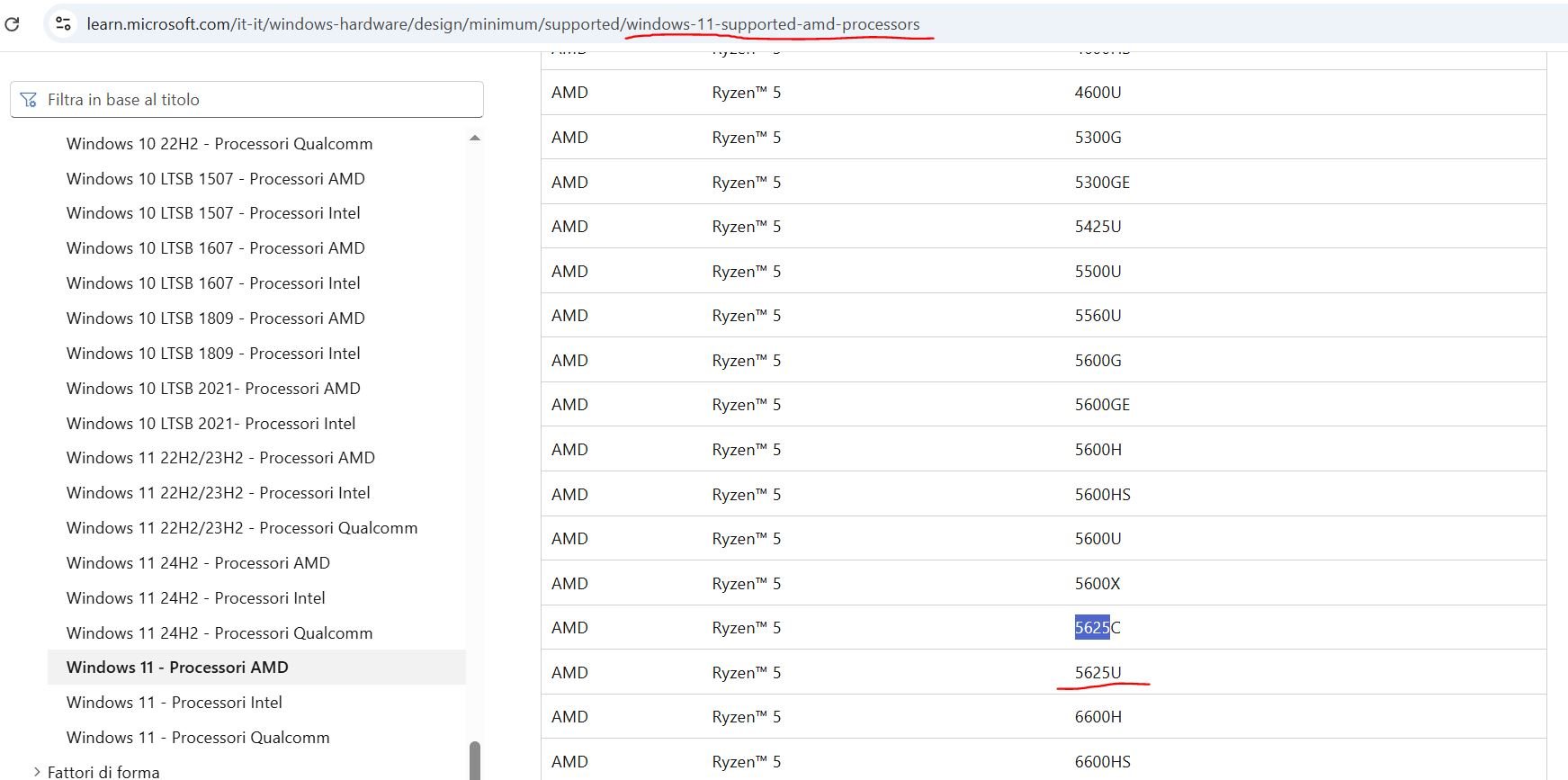Click the '5300GE' model cell
The width and height of the screenshot is (1568, 780).
1102,183
